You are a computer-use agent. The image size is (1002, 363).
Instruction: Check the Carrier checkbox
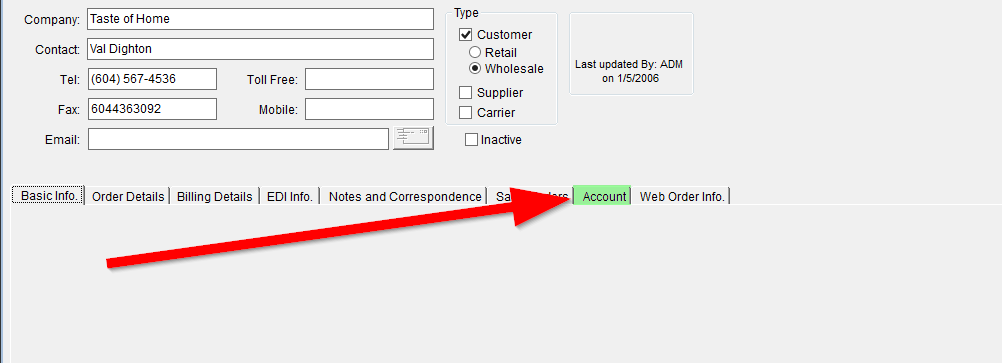tap(465, 112)
